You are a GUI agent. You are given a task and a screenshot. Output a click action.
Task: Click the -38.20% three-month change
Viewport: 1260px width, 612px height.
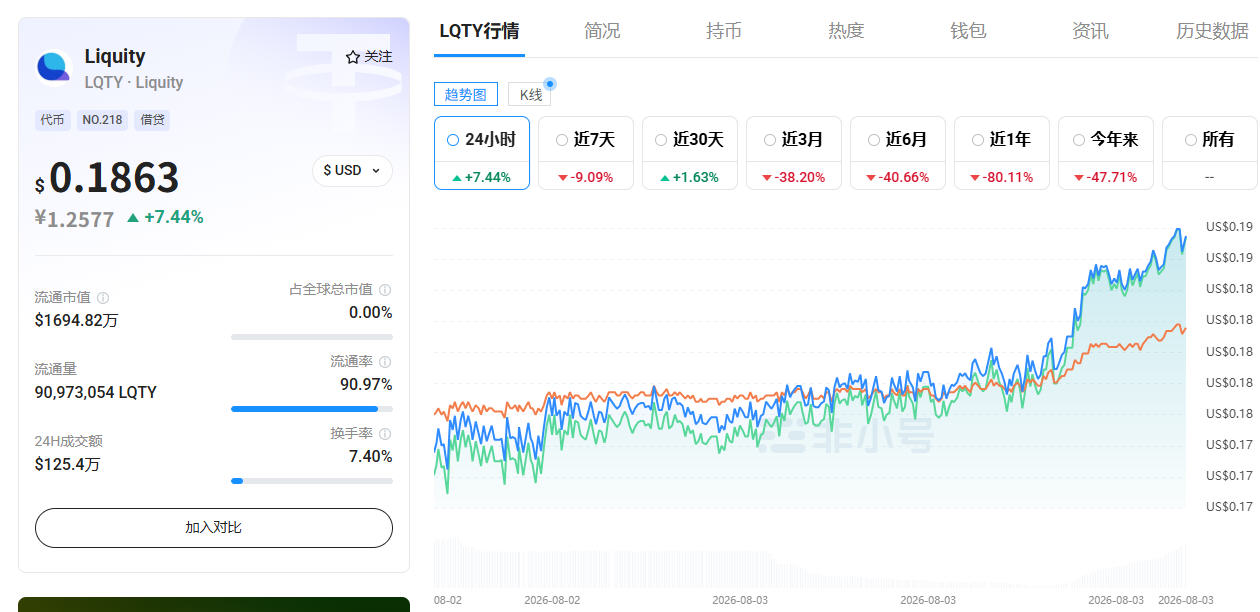pos(796,177)
